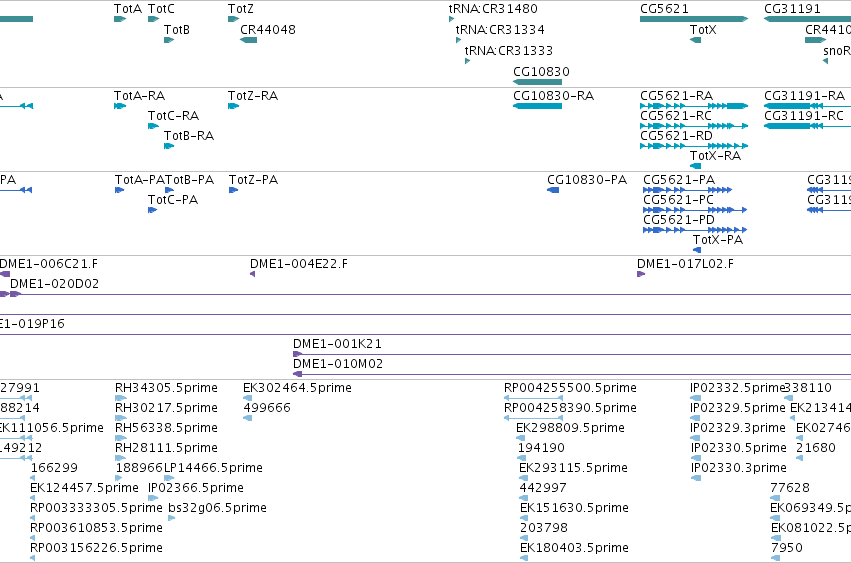The width and height of the screenshot is (851, 563).
Task: Select protein TotA-PA
Action: (x=139, y=180)
